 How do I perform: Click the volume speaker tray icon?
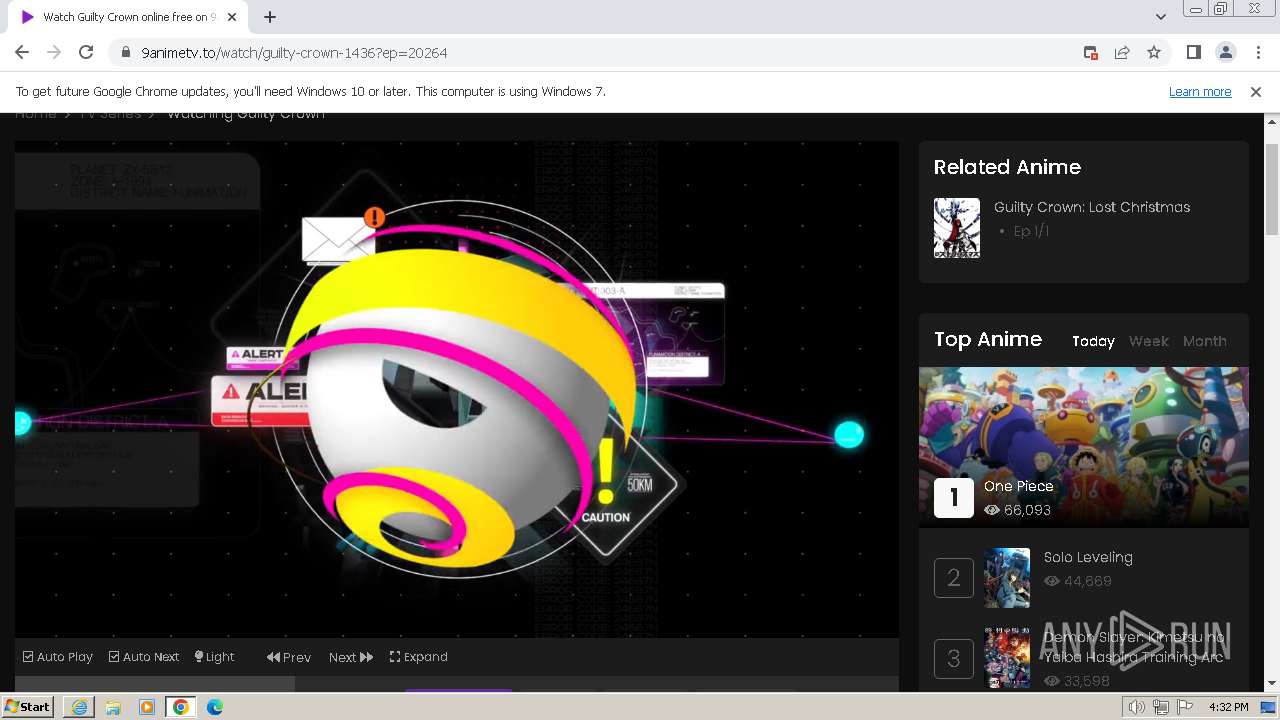pos(1137,707)
